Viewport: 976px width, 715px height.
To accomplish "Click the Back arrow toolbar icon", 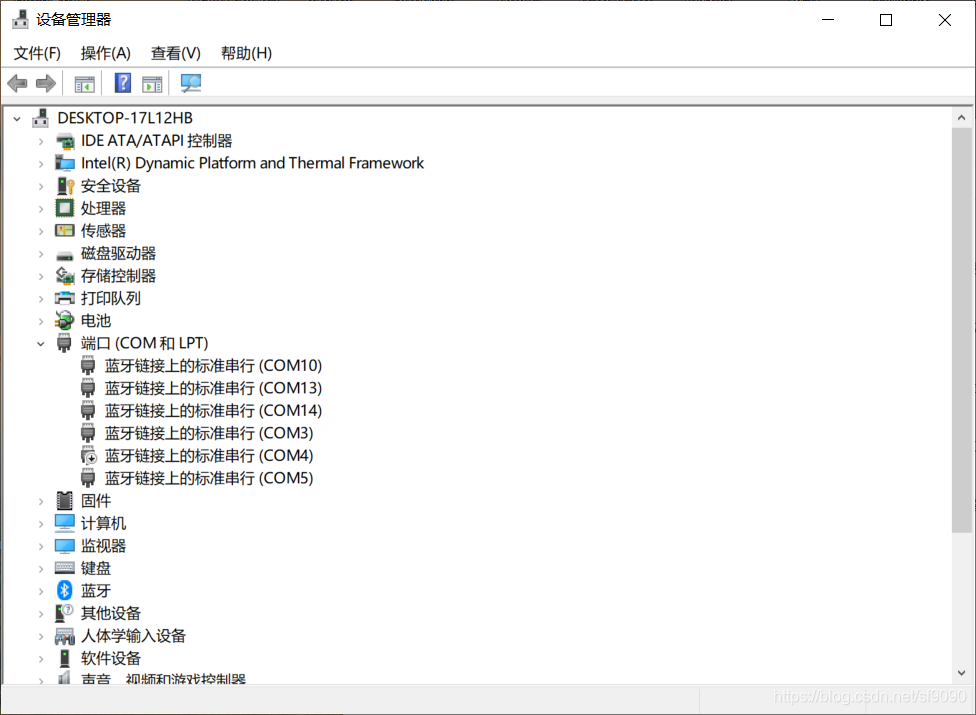I will (x=17, y=83).
